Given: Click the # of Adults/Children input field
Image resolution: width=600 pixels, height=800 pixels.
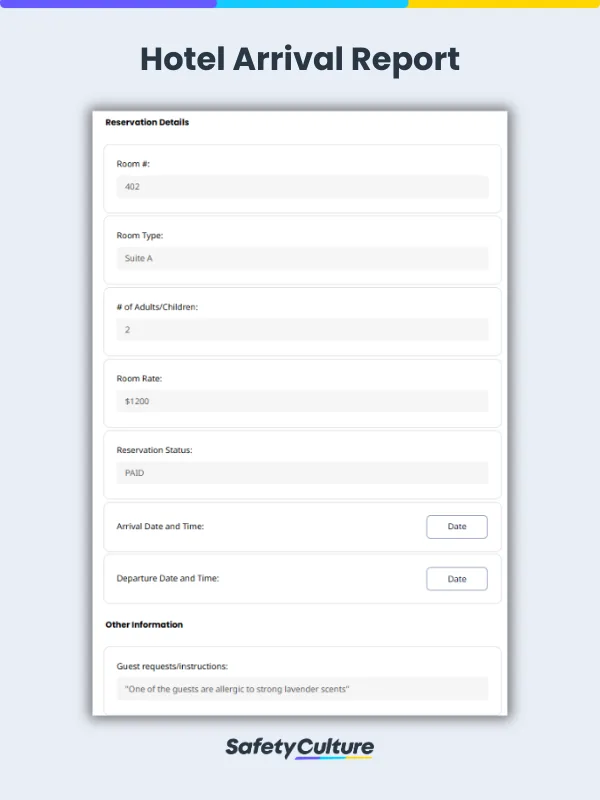Looking at the screenshot, I should pos(300,330).
